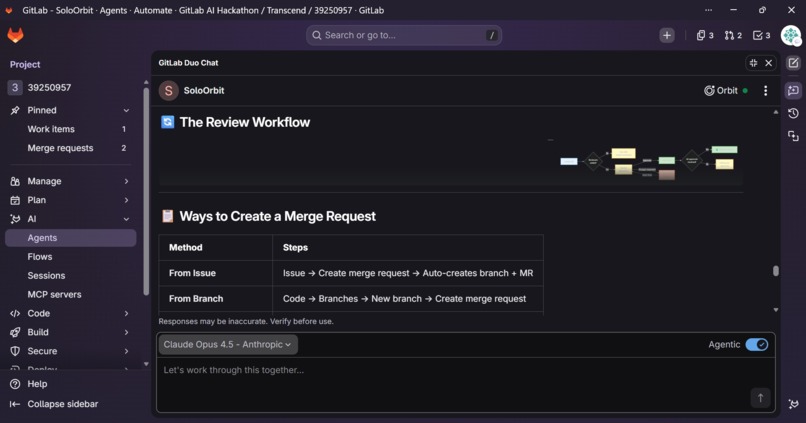
Task: Open the user avatar menu
Action: [x=791, y=35]
